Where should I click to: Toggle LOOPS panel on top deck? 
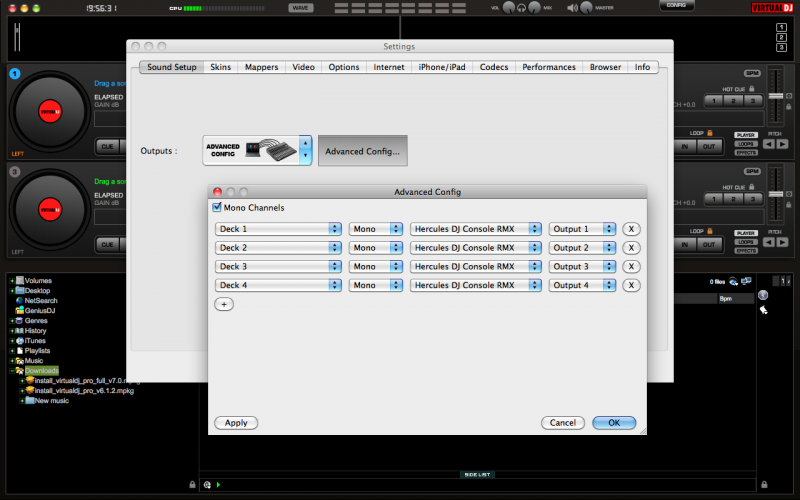(746, 144)
